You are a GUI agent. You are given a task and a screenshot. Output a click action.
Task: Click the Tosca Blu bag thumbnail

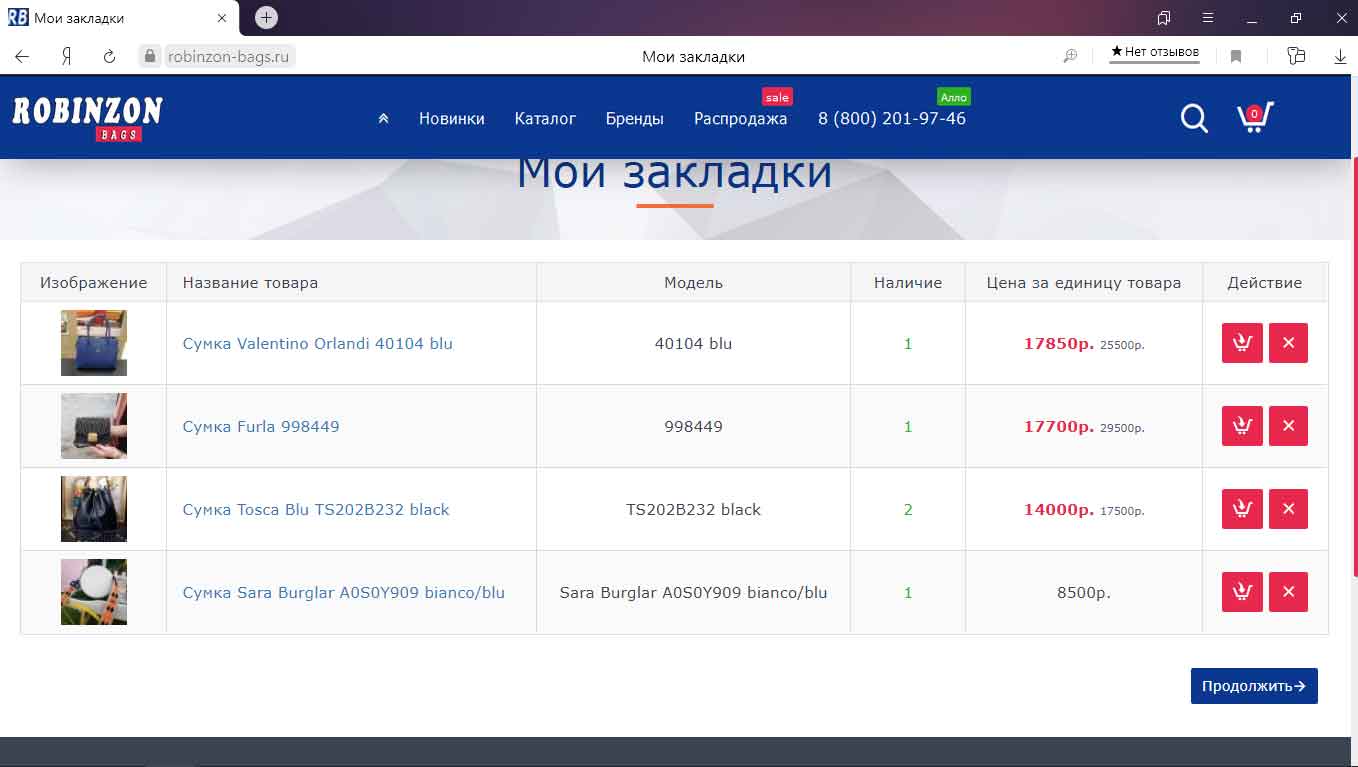[94, 509]
